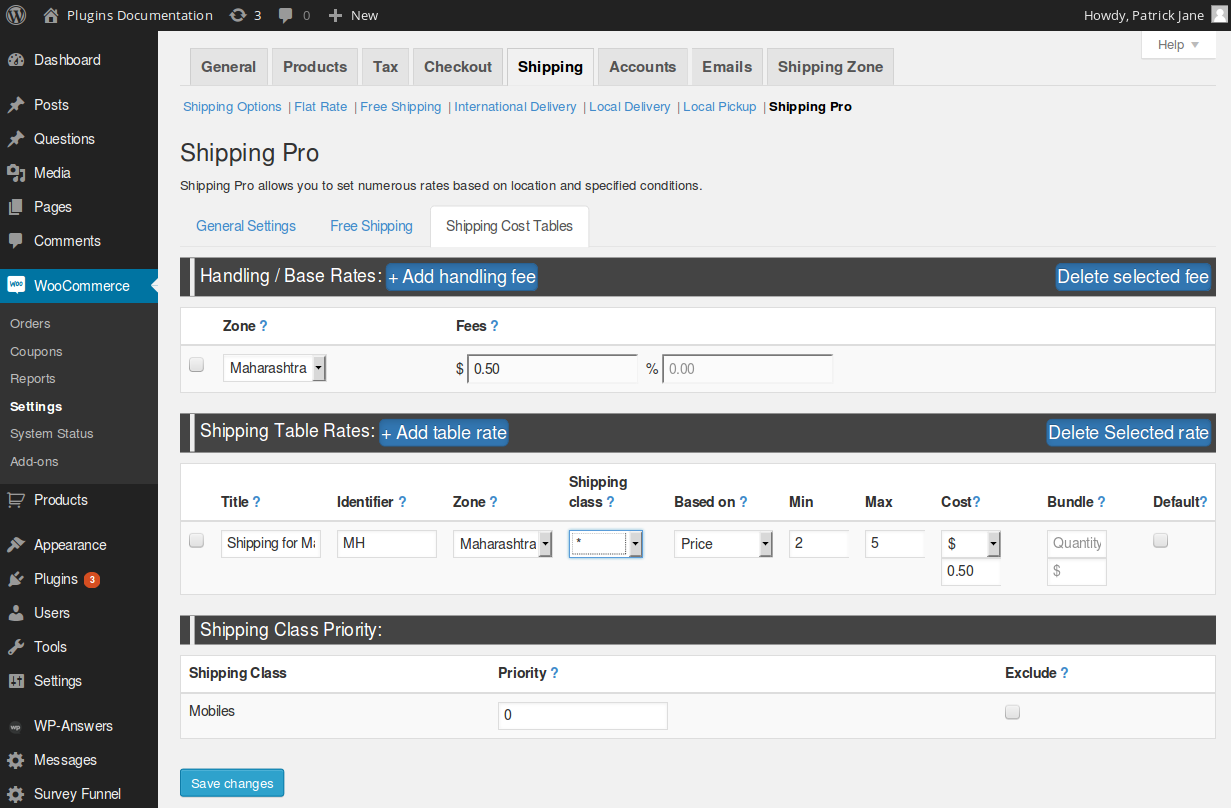Check the Exclude box for Mobiles class

[x=1012, y=713]
